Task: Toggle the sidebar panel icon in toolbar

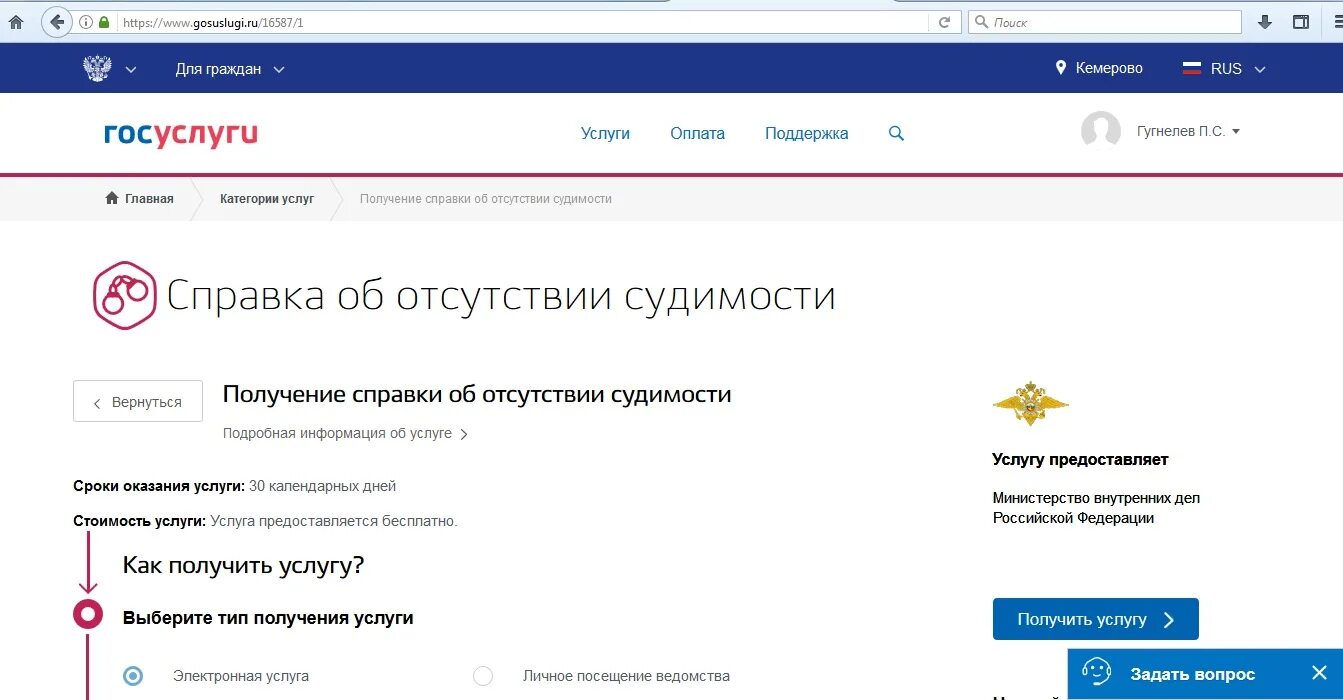Action: click(1301, 22)
